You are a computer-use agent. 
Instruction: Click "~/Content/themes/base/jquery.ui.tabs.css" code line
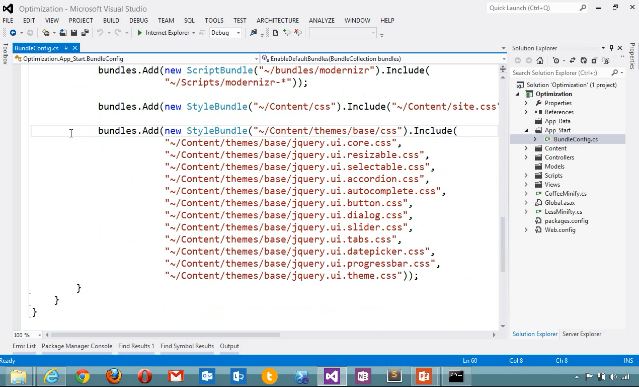coord(283,239)
